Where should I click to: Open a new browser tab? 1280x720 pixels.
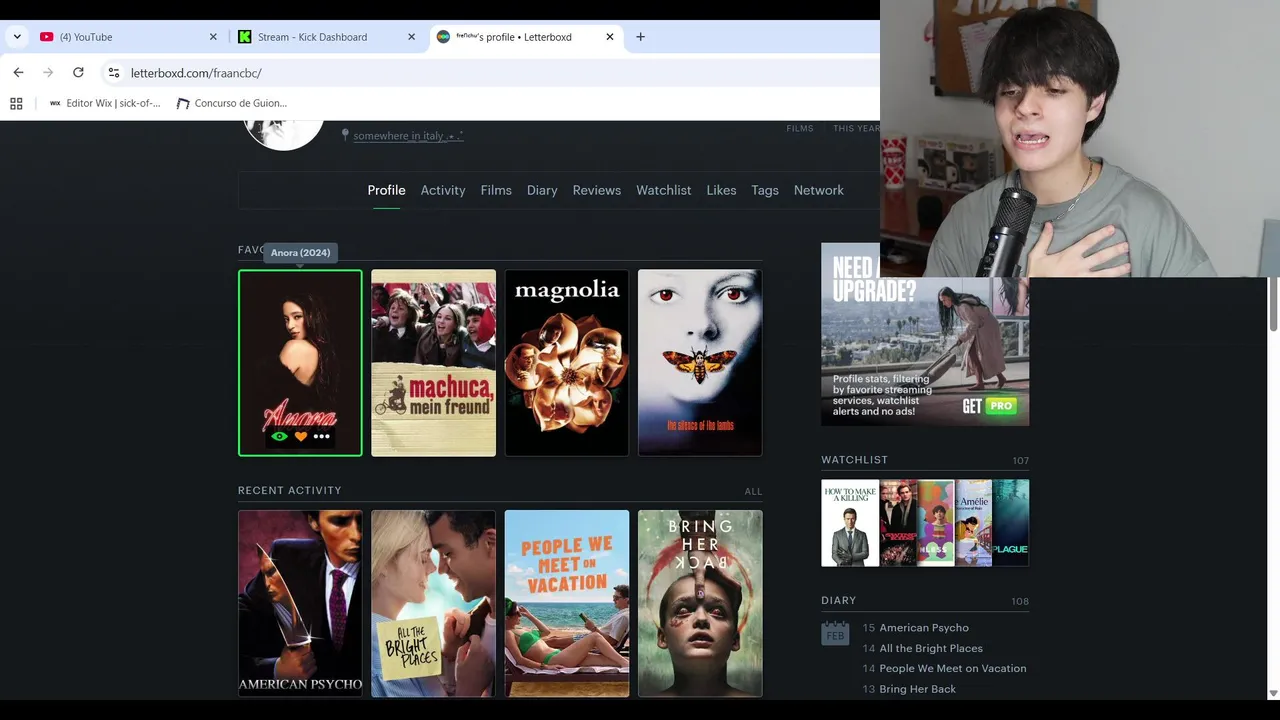[640, 37]
